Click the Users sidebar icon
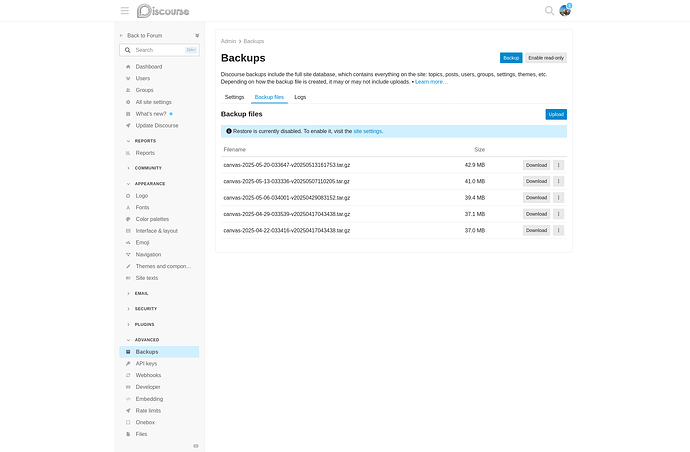690x452 pixels. tap(128, 78)
